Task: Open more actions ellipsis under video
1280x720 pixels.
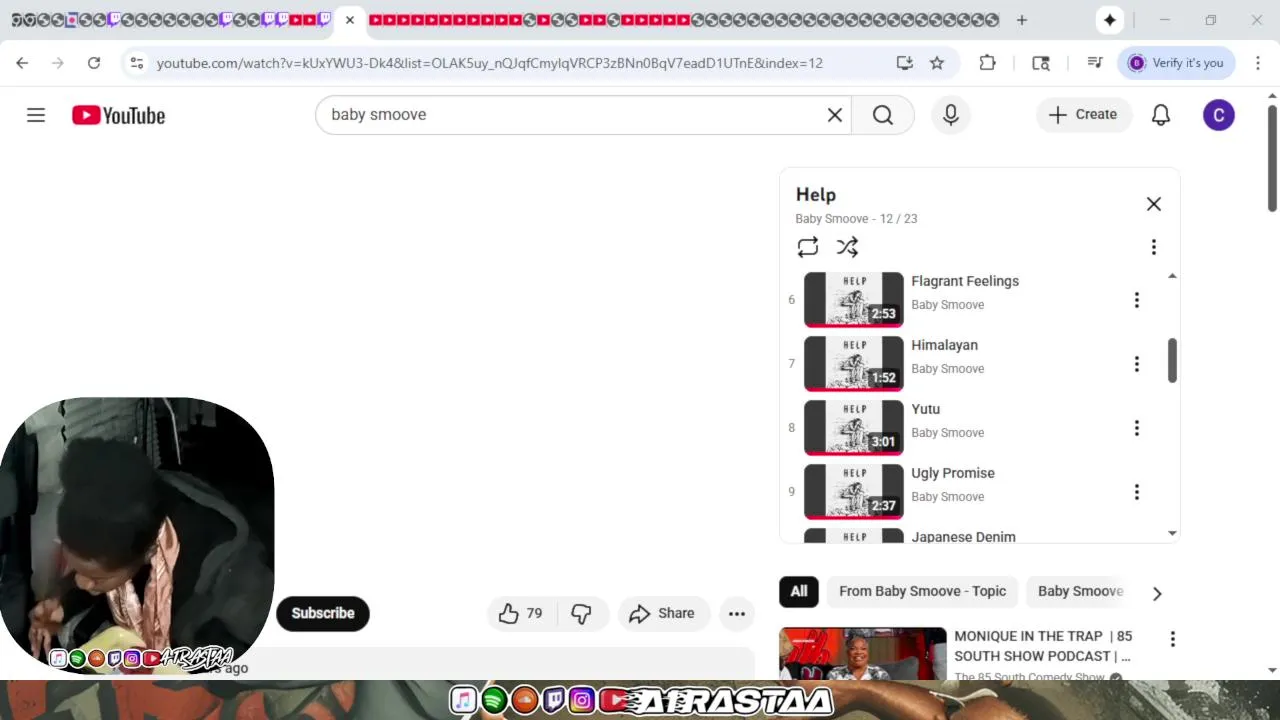Action: [737, 614]
